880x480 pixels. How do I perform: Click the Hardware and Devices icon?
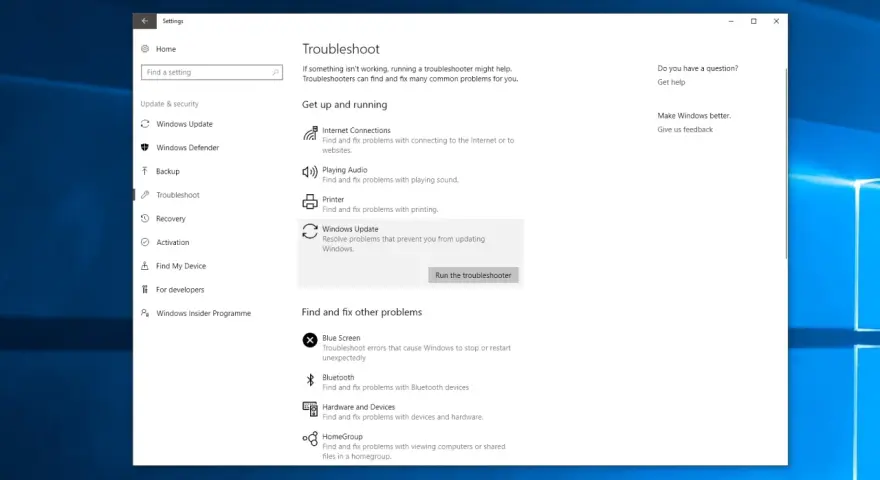[x=310, y=409]
